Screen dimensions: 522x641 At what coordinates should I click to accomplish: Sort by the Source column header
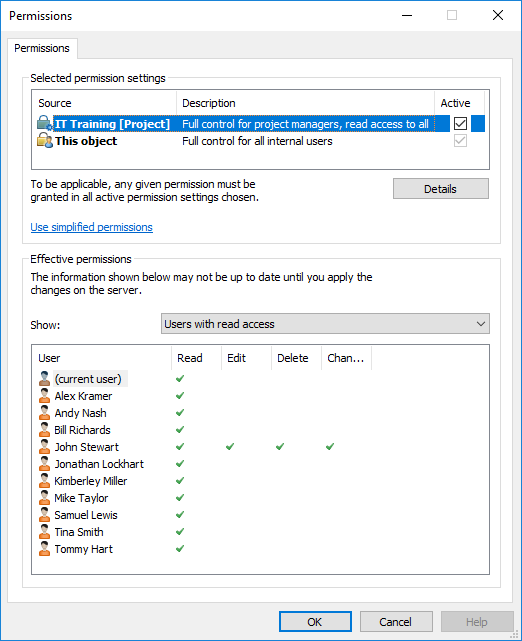(x=104, y=103)
